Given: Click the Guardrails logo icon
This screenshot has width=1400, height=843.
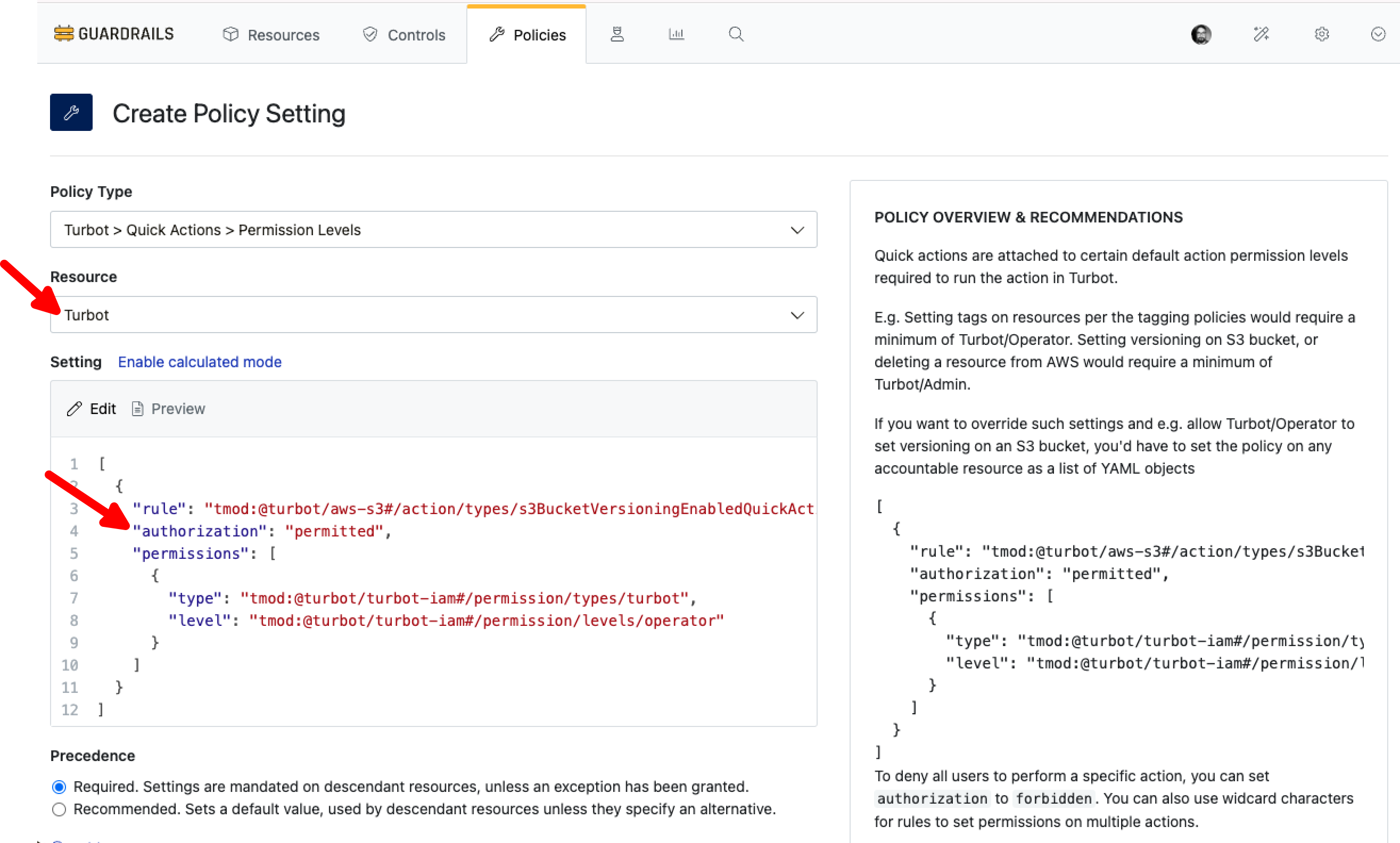Looking at the screenshot, I should [64, 34].
